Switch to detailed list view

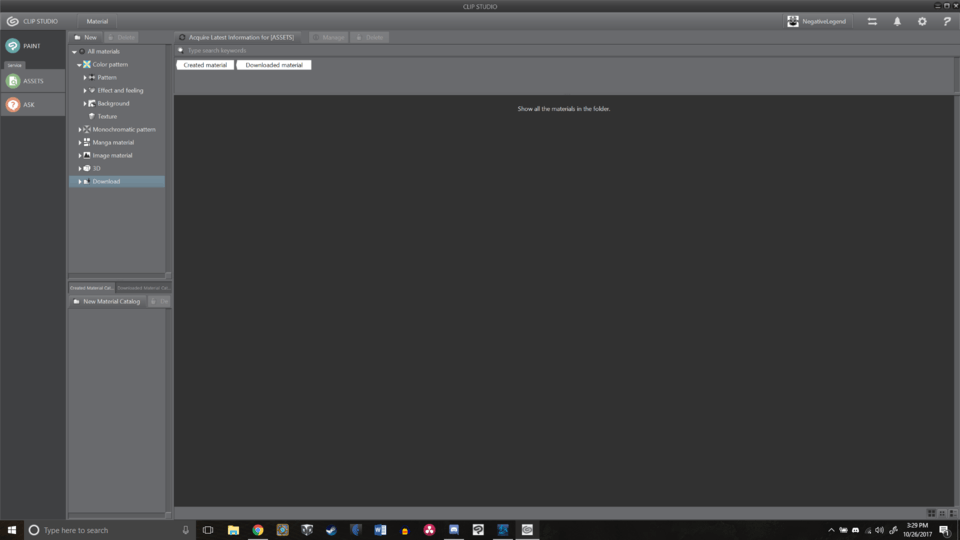[x=953, y=513]
